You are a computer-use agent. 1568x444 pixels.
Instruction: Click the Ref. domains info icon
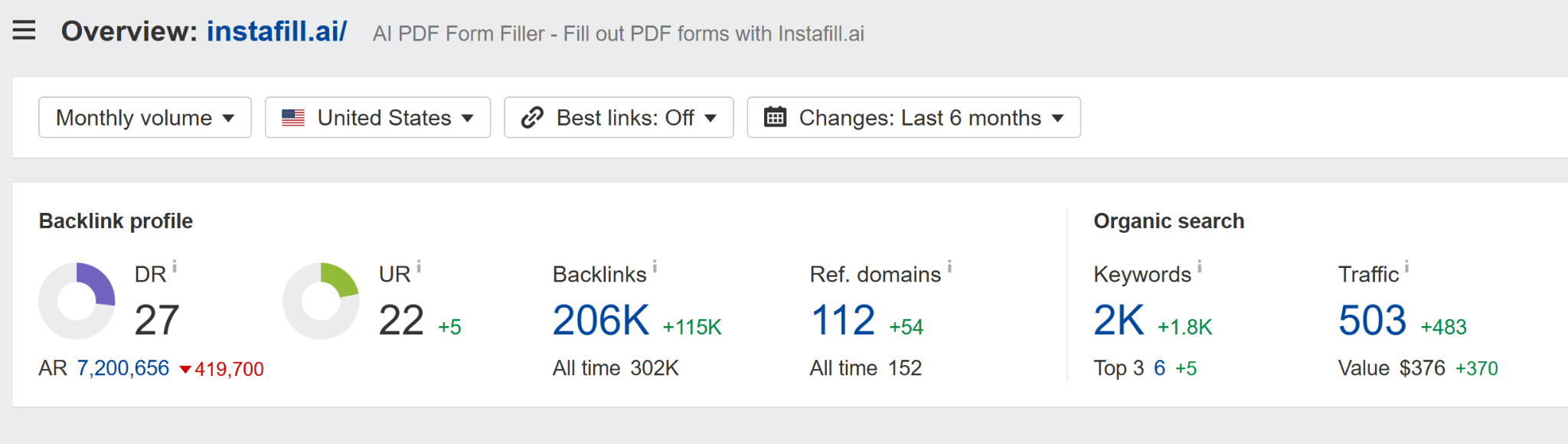pyautogui.click(x=949, y=266)
